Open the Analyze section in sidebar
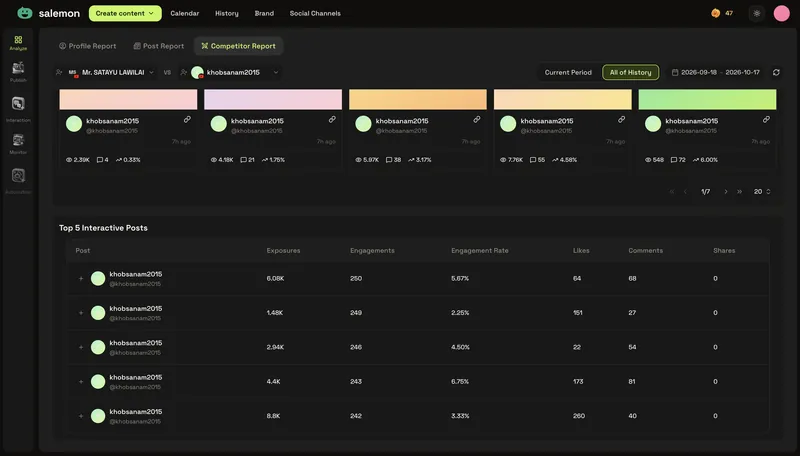 pyautogui.click(x=18, y=43)
